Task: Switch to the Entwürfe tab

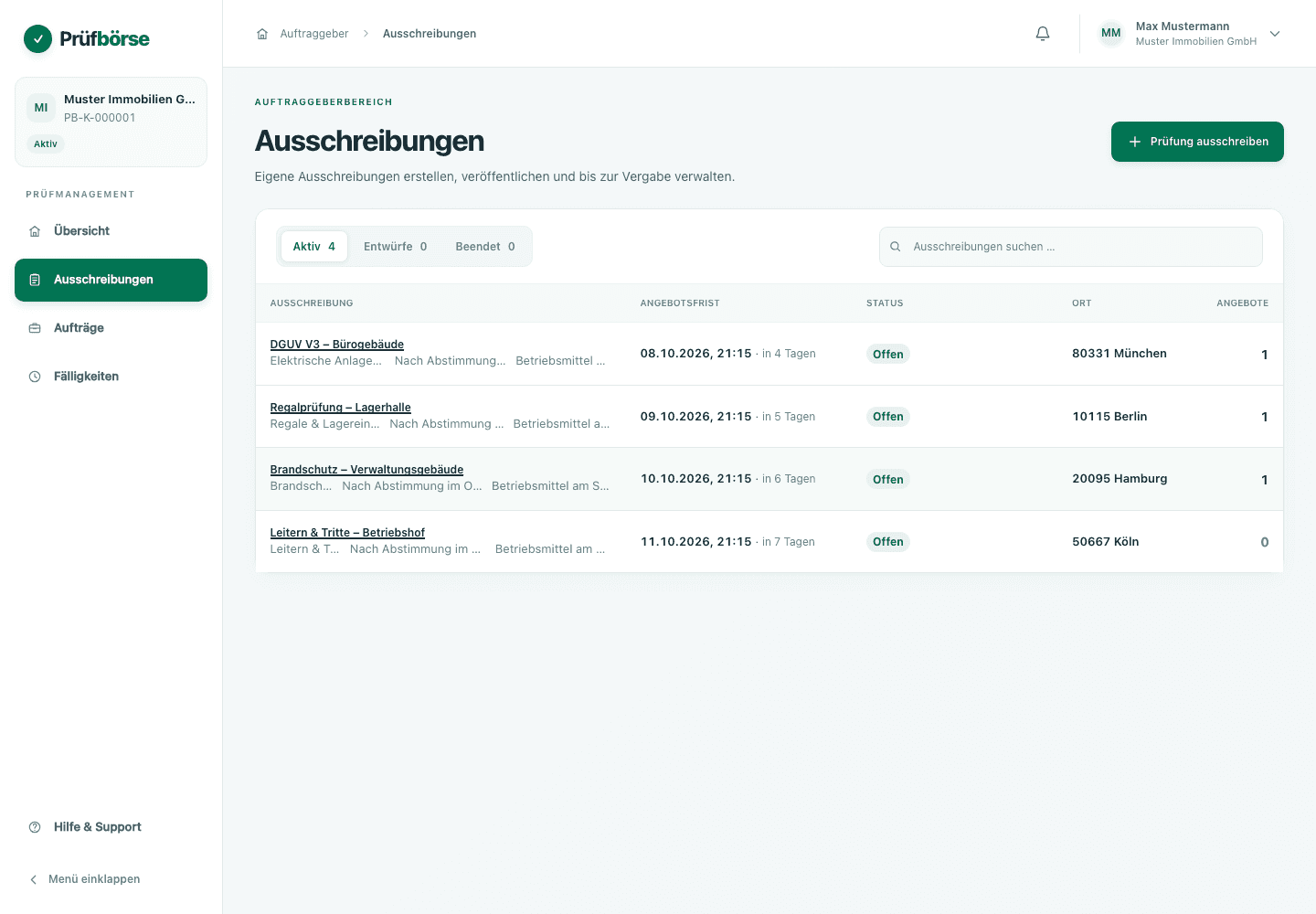Action: [x=396, y=247]
